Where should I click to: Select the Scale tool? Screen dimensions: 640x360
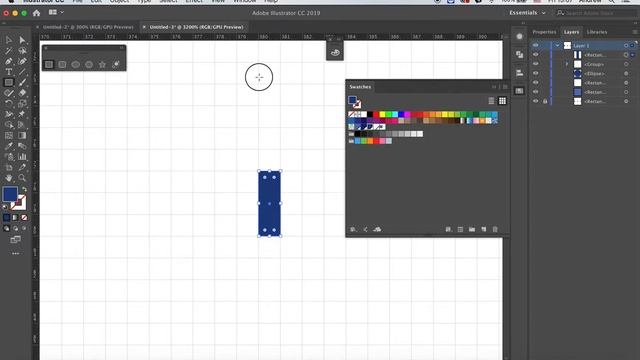pyautogui.click(x=22, y=104)
